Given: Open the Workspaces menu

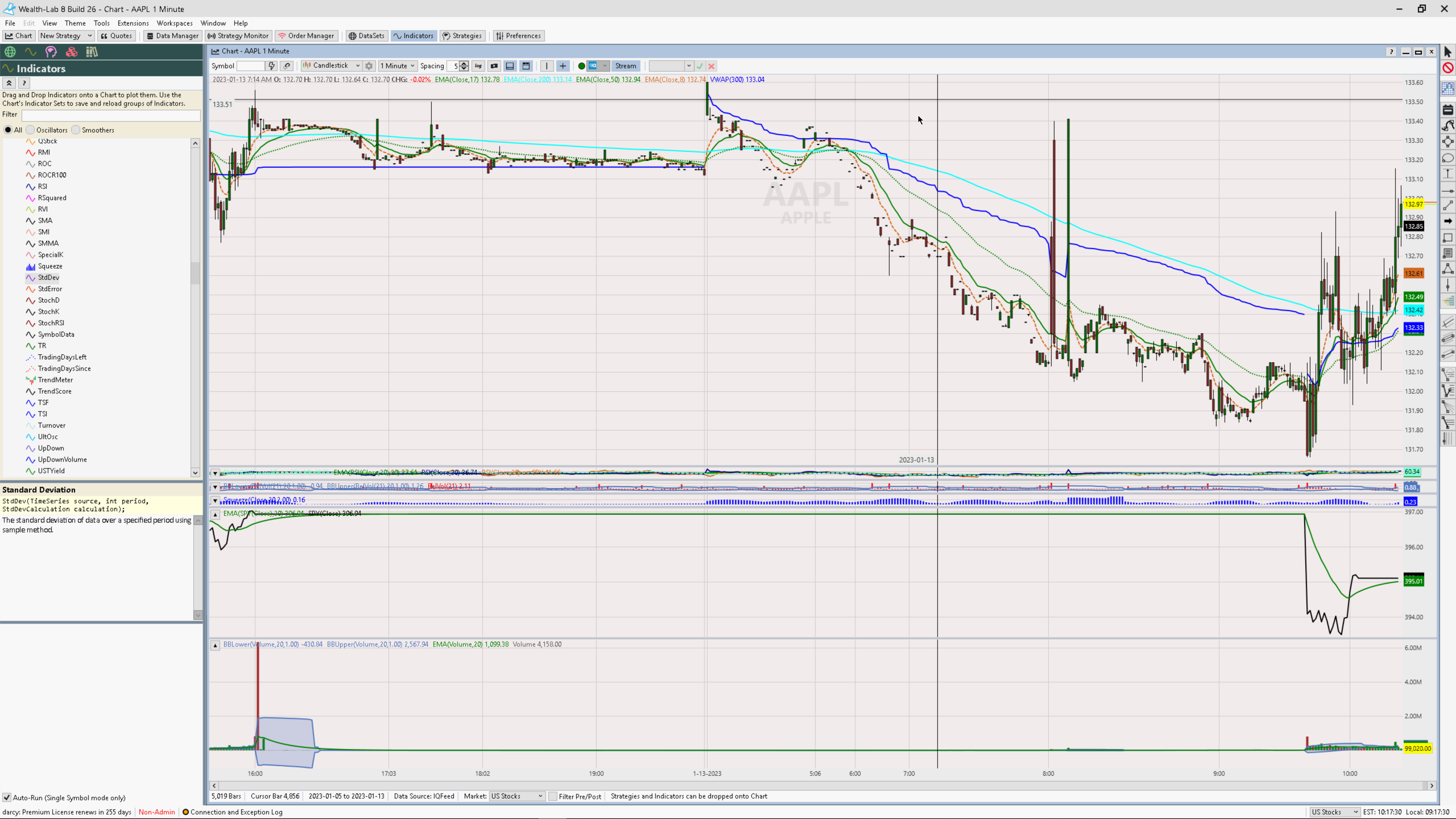Looking at the screenshot, I should (x=175, y=23).
